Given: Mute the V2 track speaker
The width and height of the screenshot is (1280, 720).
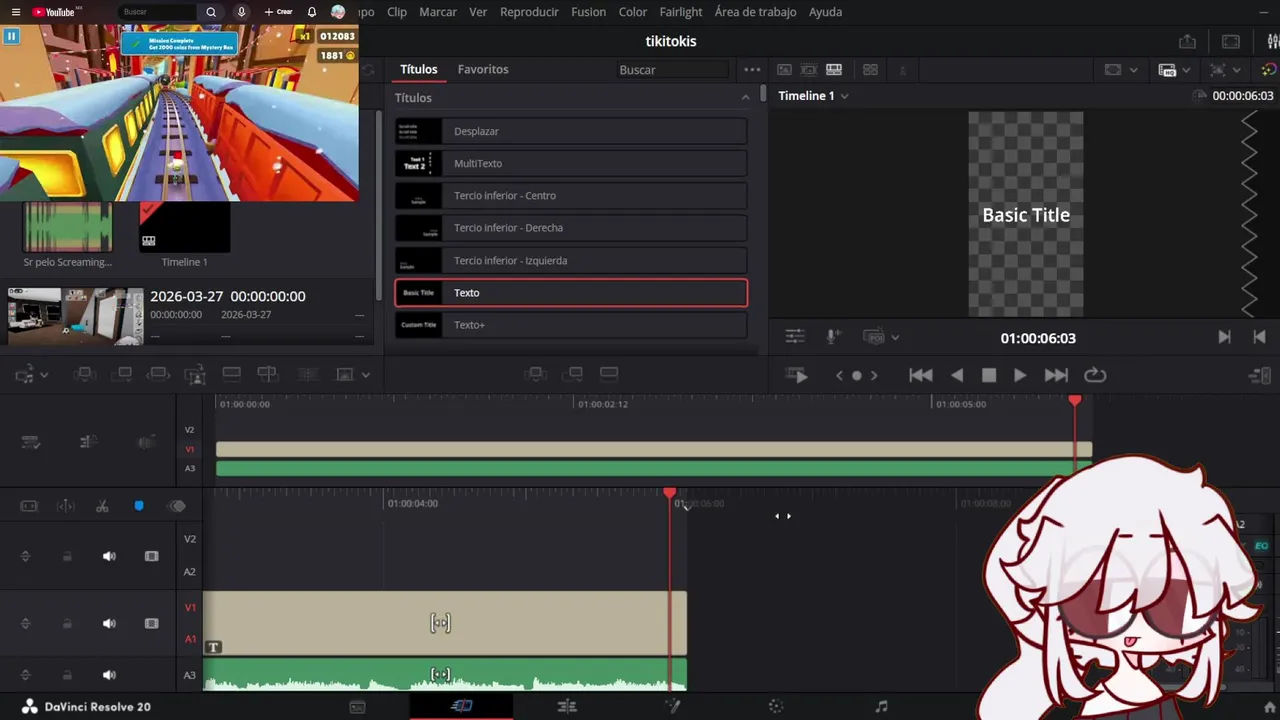Looking at the screenshot, I should pos(109,556).
